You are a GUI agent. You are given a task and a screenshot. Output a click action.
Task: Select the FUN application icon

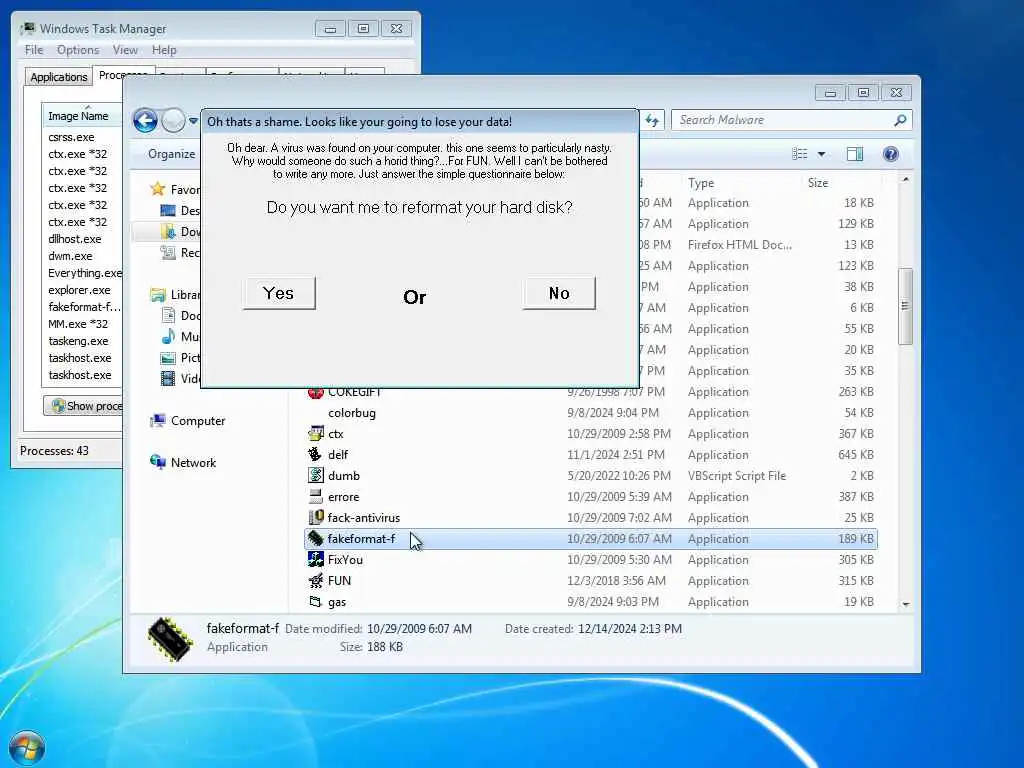[x=316, y=580]
